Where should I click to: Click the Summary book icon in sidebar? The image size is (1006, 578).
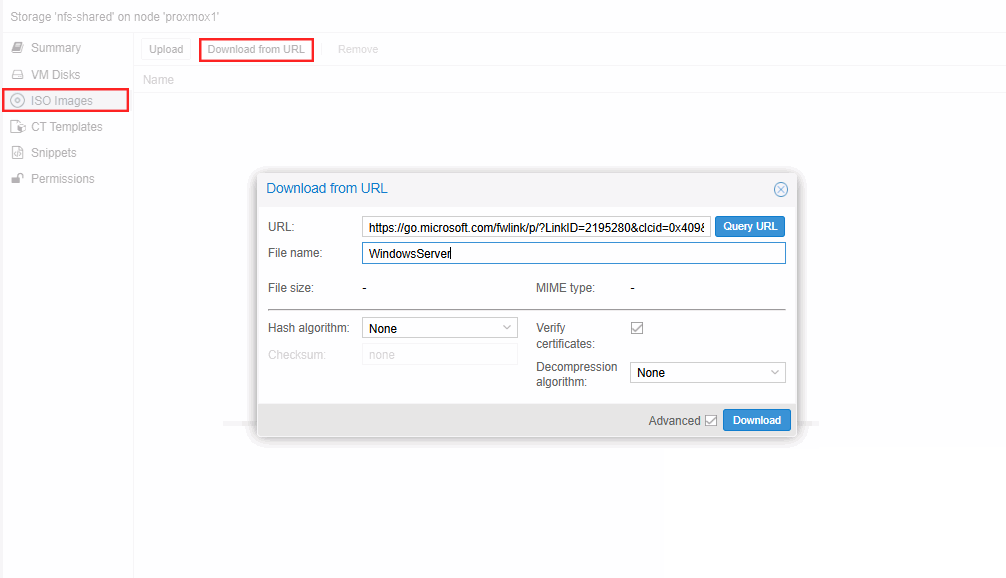[x=17, y=48]
